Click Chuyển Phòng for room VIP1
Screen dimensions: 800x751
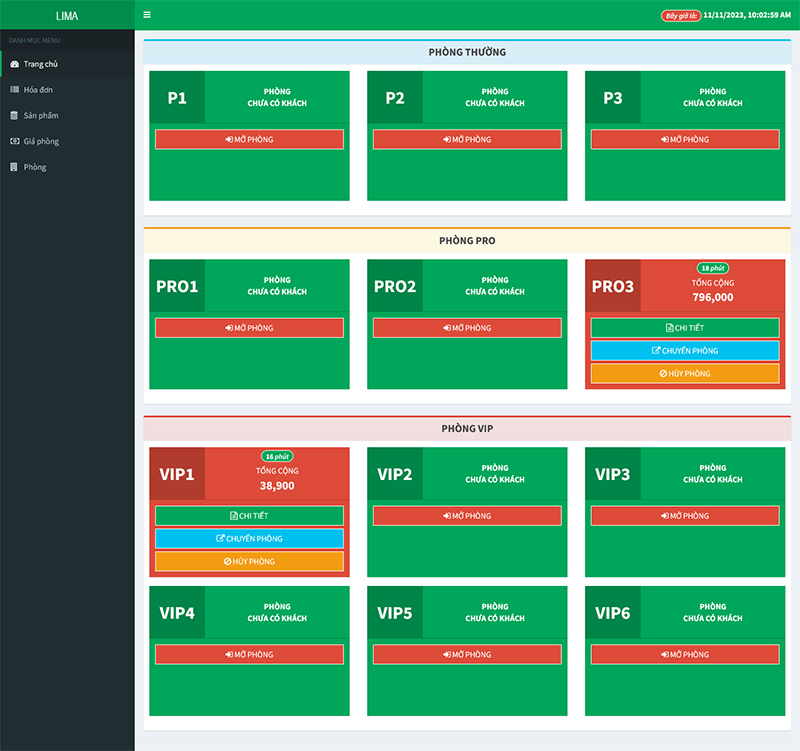(249, 538)
